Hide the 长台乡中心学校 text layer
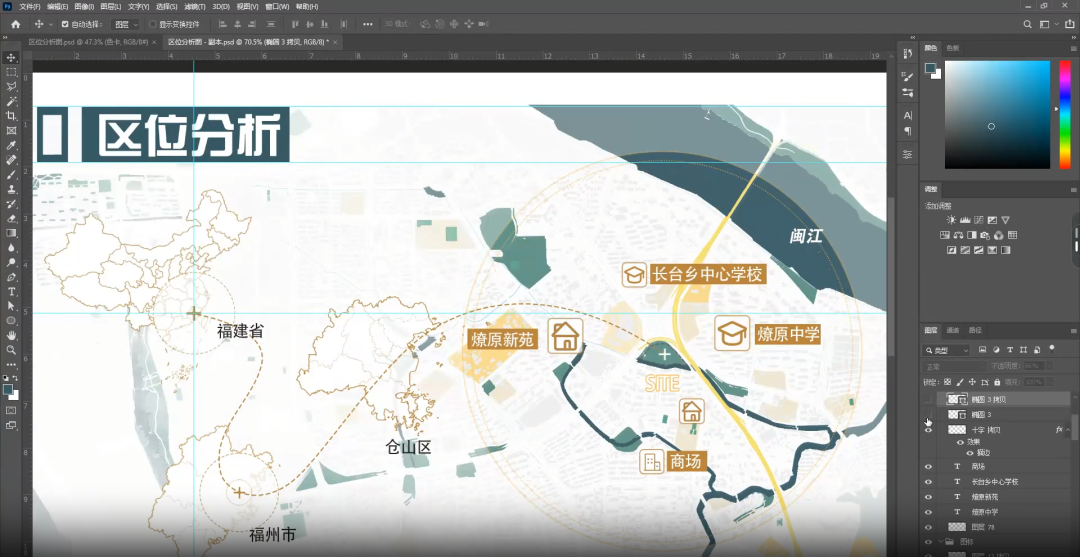 [928, 482]
